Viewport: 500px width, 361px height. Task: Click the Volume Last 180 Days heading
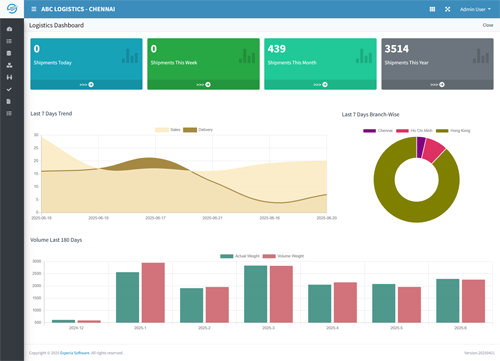56,240
